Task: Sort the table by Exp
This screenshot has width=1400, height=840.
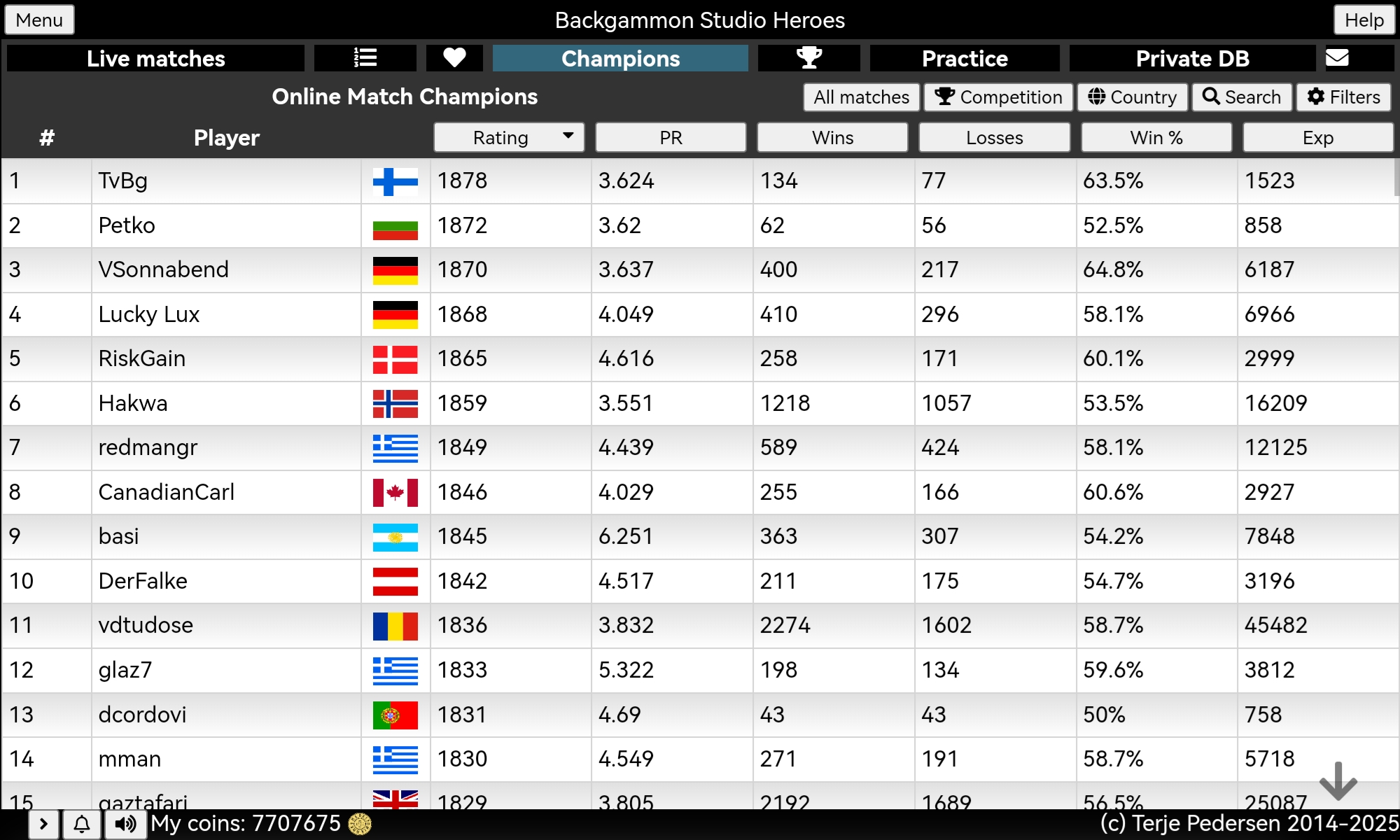Action: (x=1318, y=137)
